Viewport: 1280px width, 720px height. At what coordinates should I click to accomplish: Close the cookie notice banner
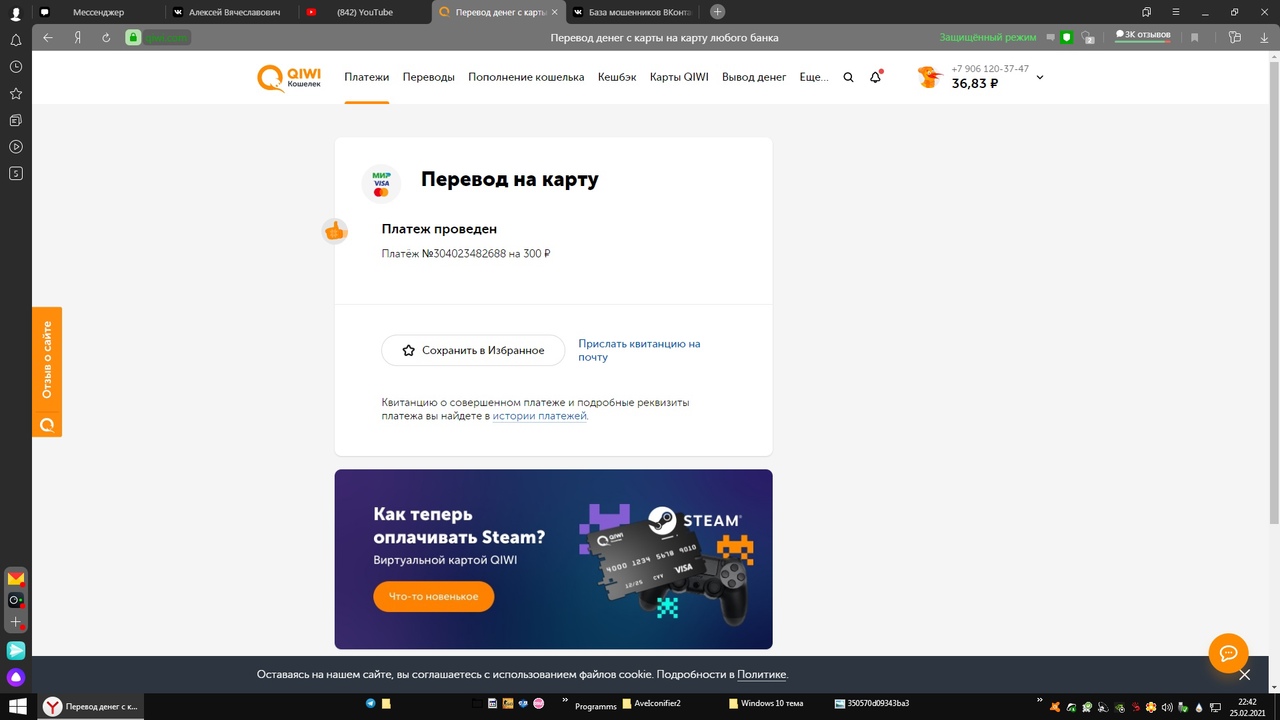pos(1244,675)
